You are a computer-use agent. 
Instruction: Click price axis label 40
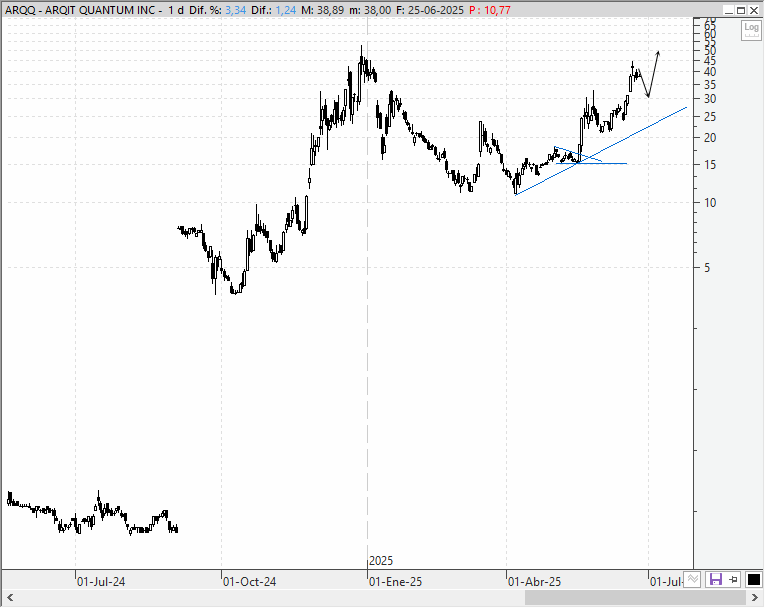tap(710, 72)
